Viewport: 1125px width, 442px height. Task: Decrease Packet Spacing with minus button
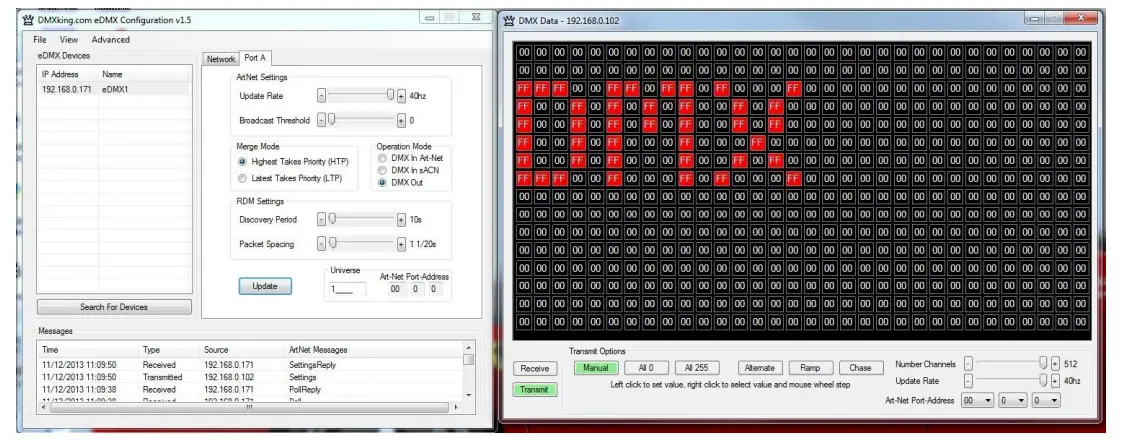(321, 245)
